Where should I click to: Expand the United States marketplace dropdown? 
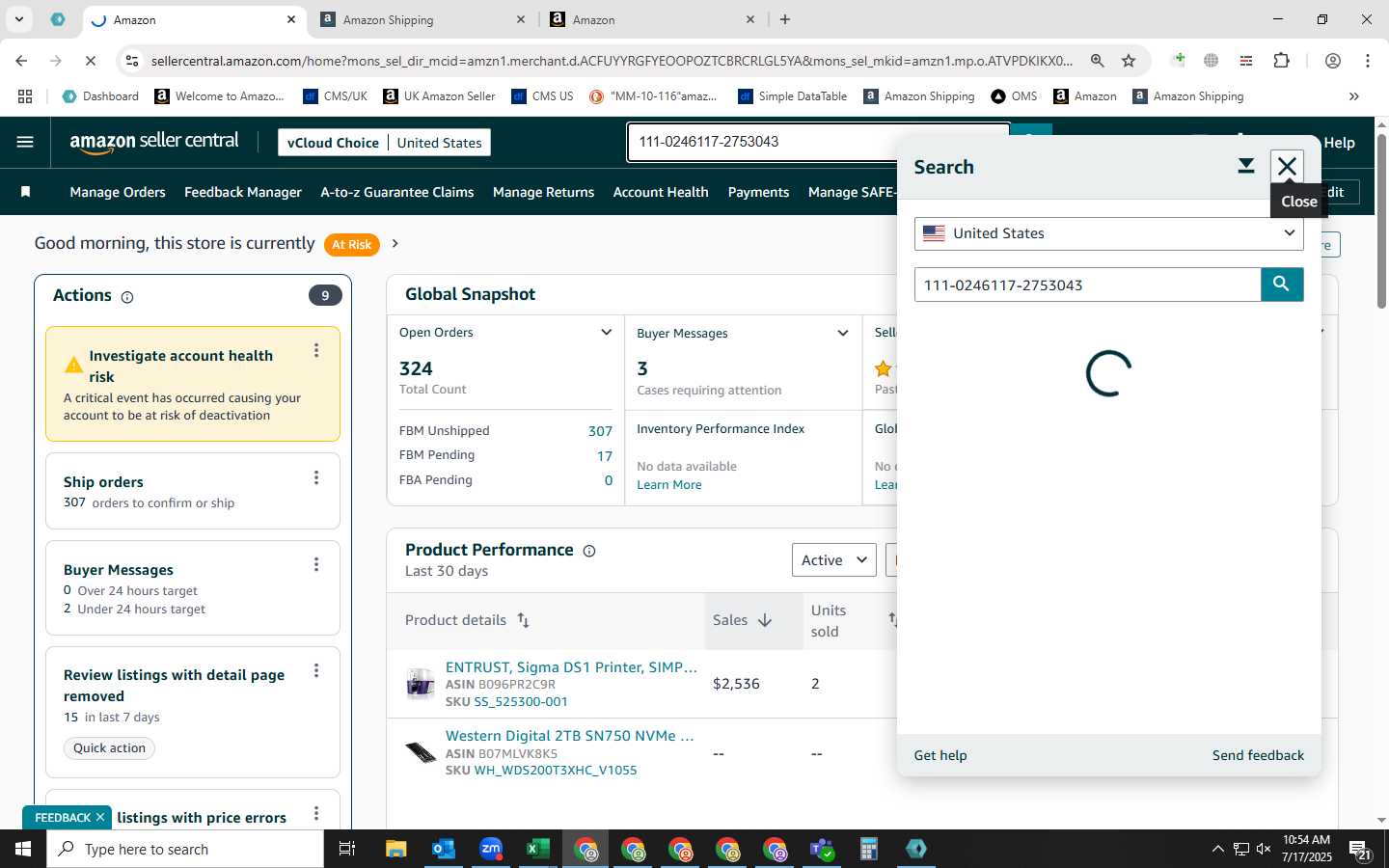pyautogui.click(x=1108, y=233)
